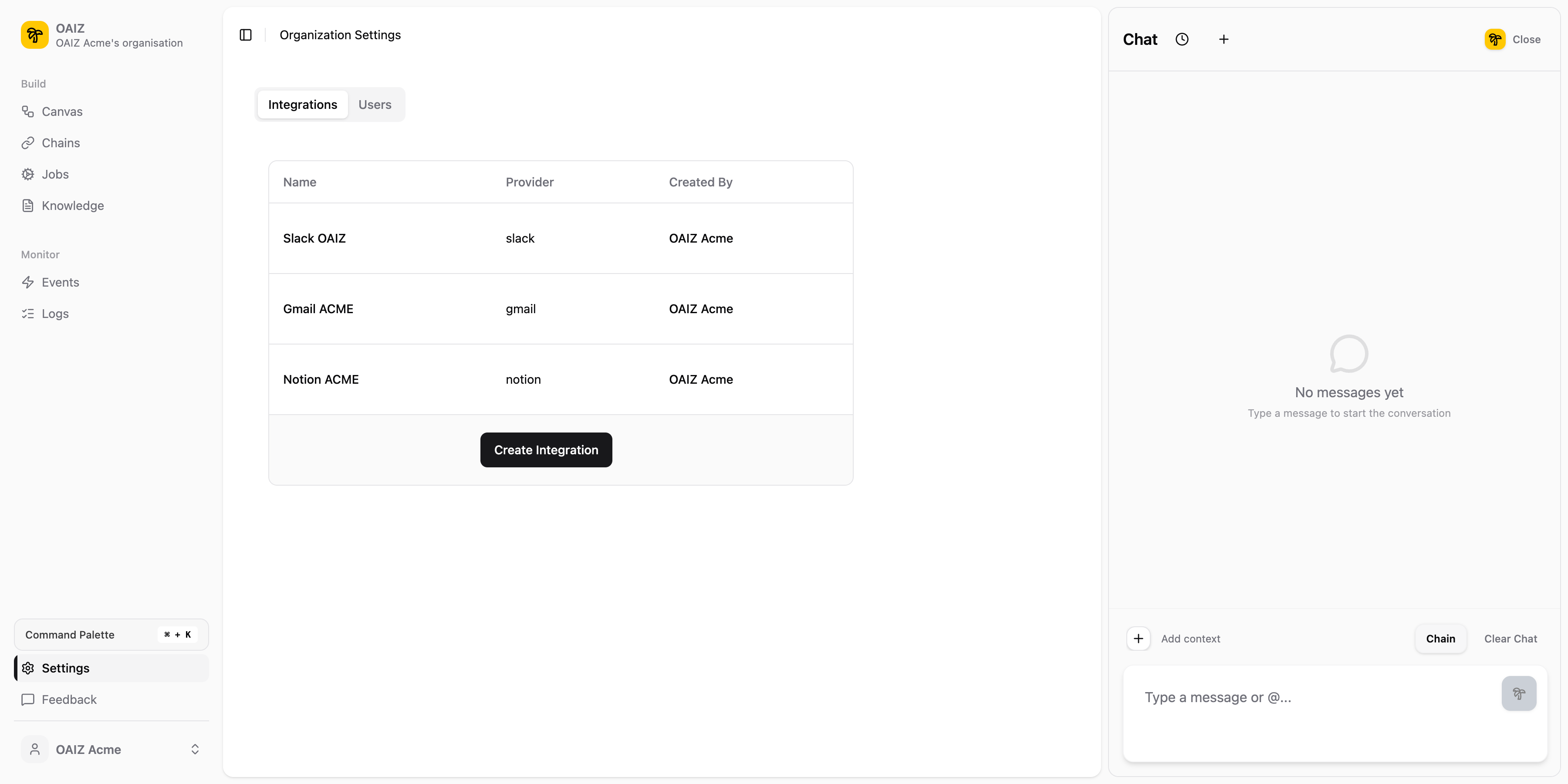Open chat history via the clock icon
1568x784 pixels.
coord(1183,38)
